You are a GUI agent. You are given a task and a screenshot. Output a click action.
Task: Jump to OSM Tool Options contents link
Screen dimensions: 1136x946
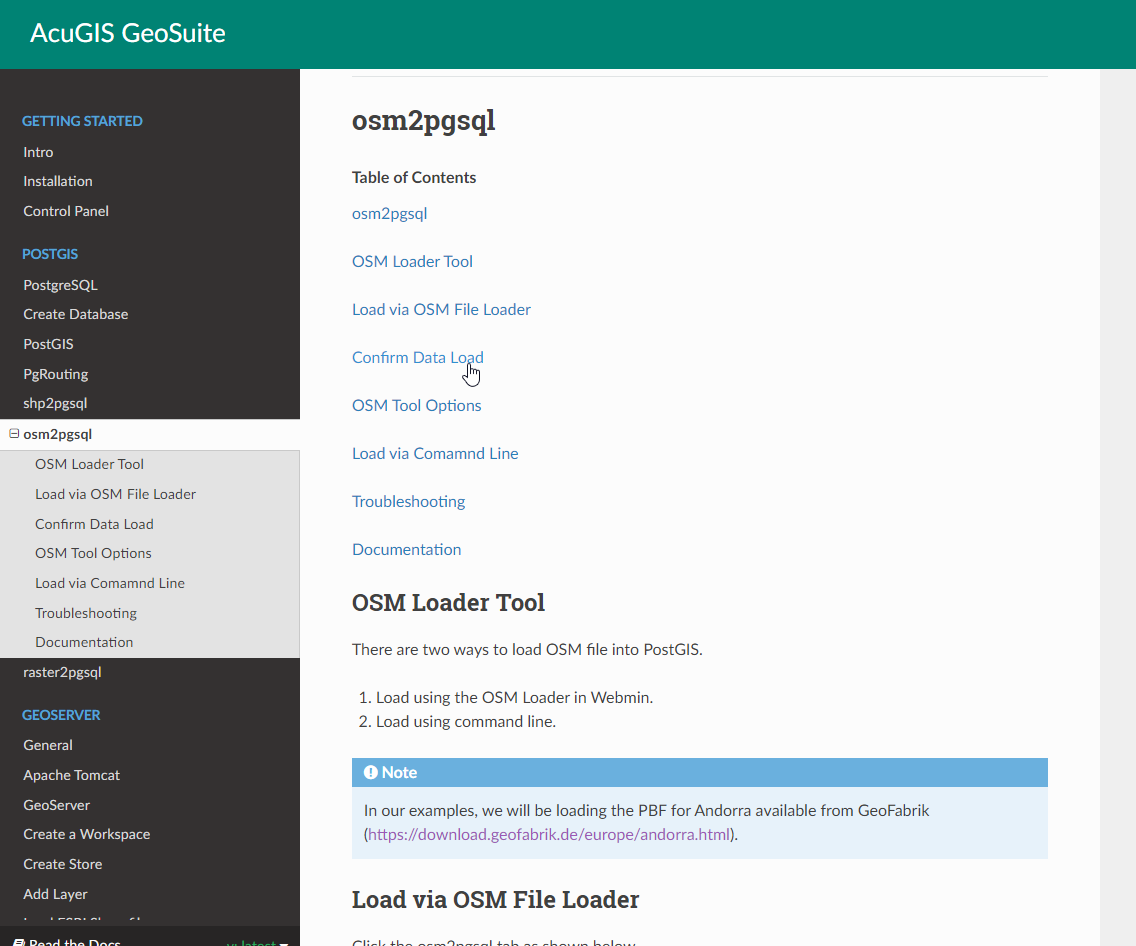pos(416,405)
